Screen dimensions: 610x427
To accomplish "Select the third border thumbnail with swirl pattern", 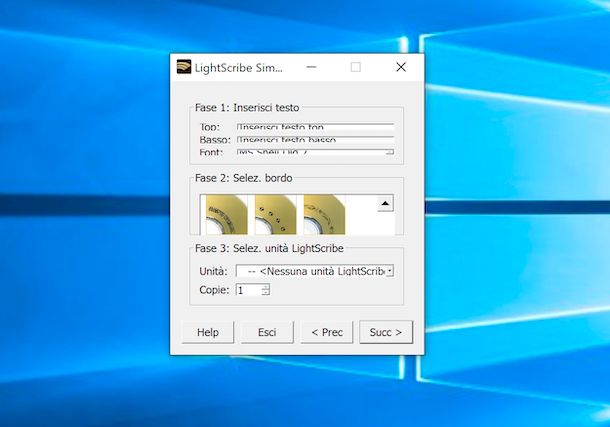I will coord(324,215).
